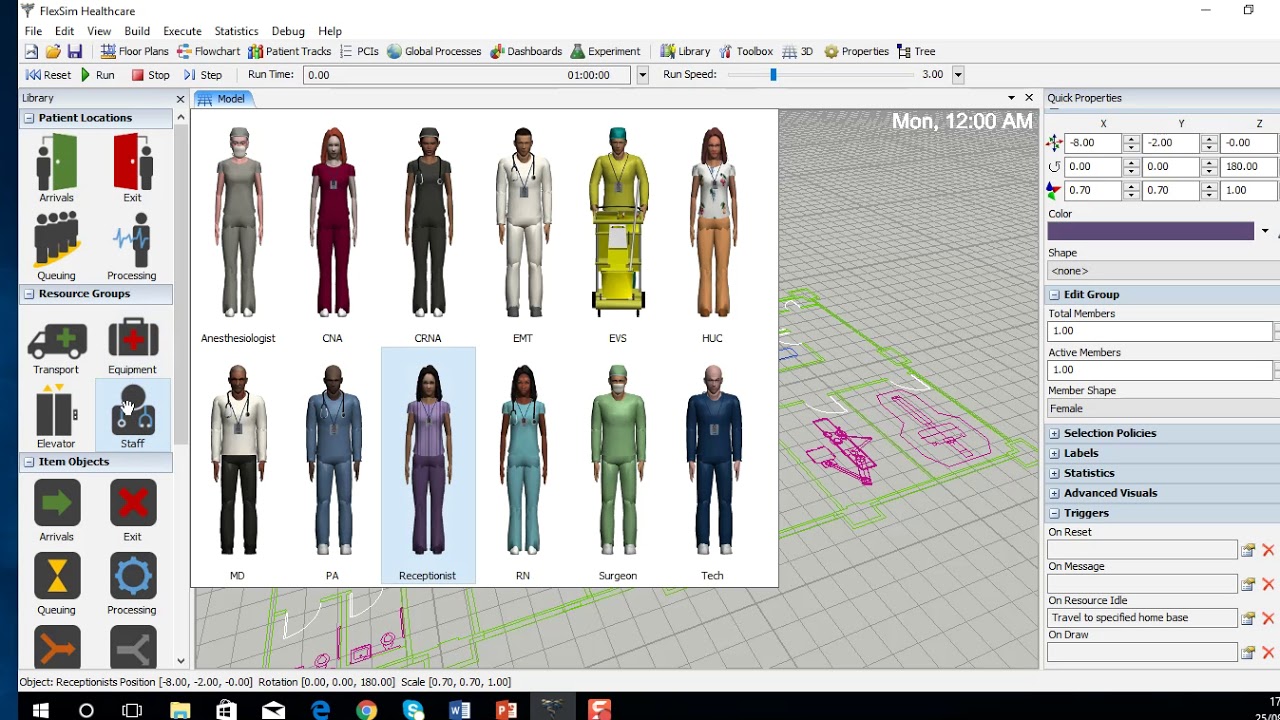Open the File menu
This screenshot has height=720, width=1280.
pos(33,31)
